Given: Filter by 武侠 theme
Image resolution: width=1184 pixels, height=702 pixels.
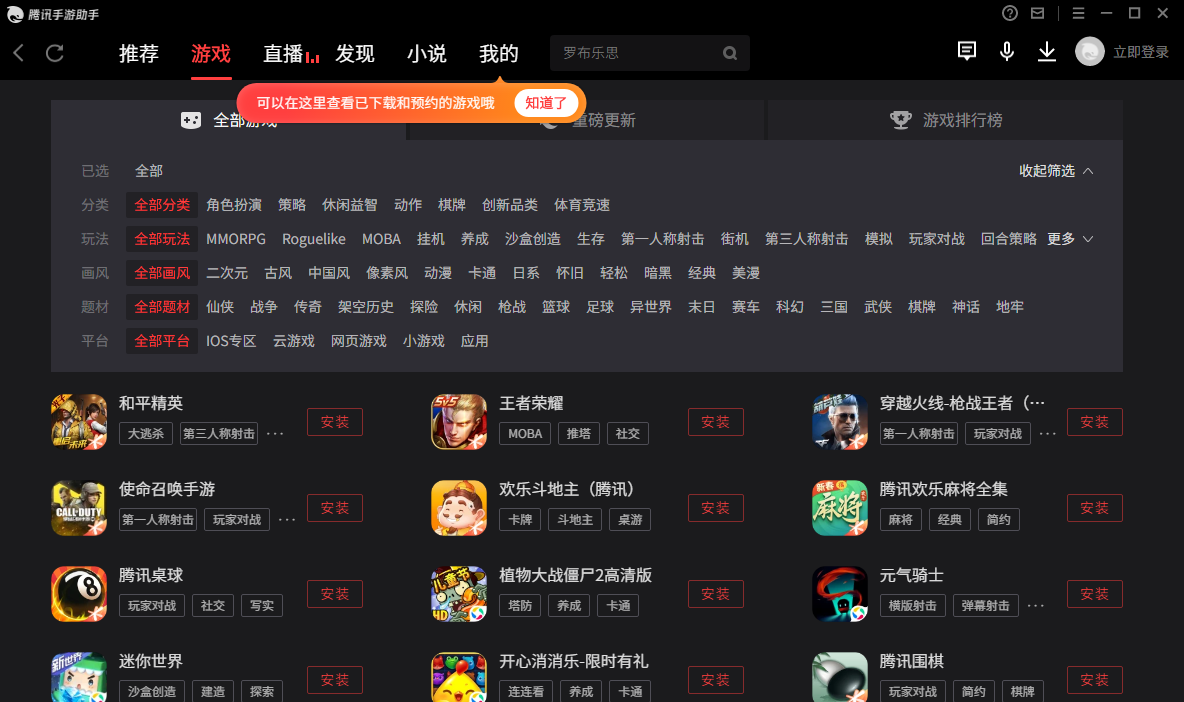Looking at the screenshot, I should [877, 306].
